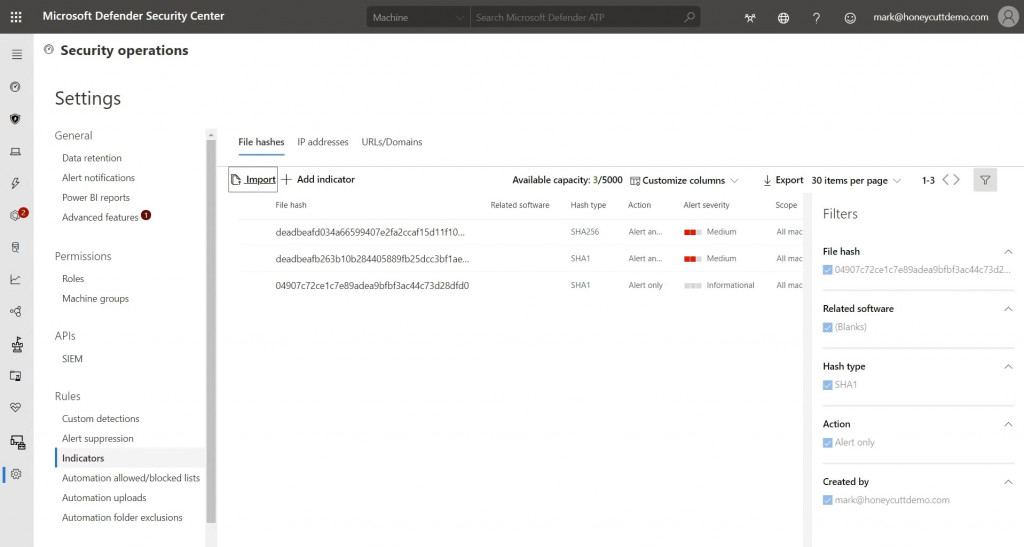
Task: Open Power BI reports settings
Action: coord(95,198)
